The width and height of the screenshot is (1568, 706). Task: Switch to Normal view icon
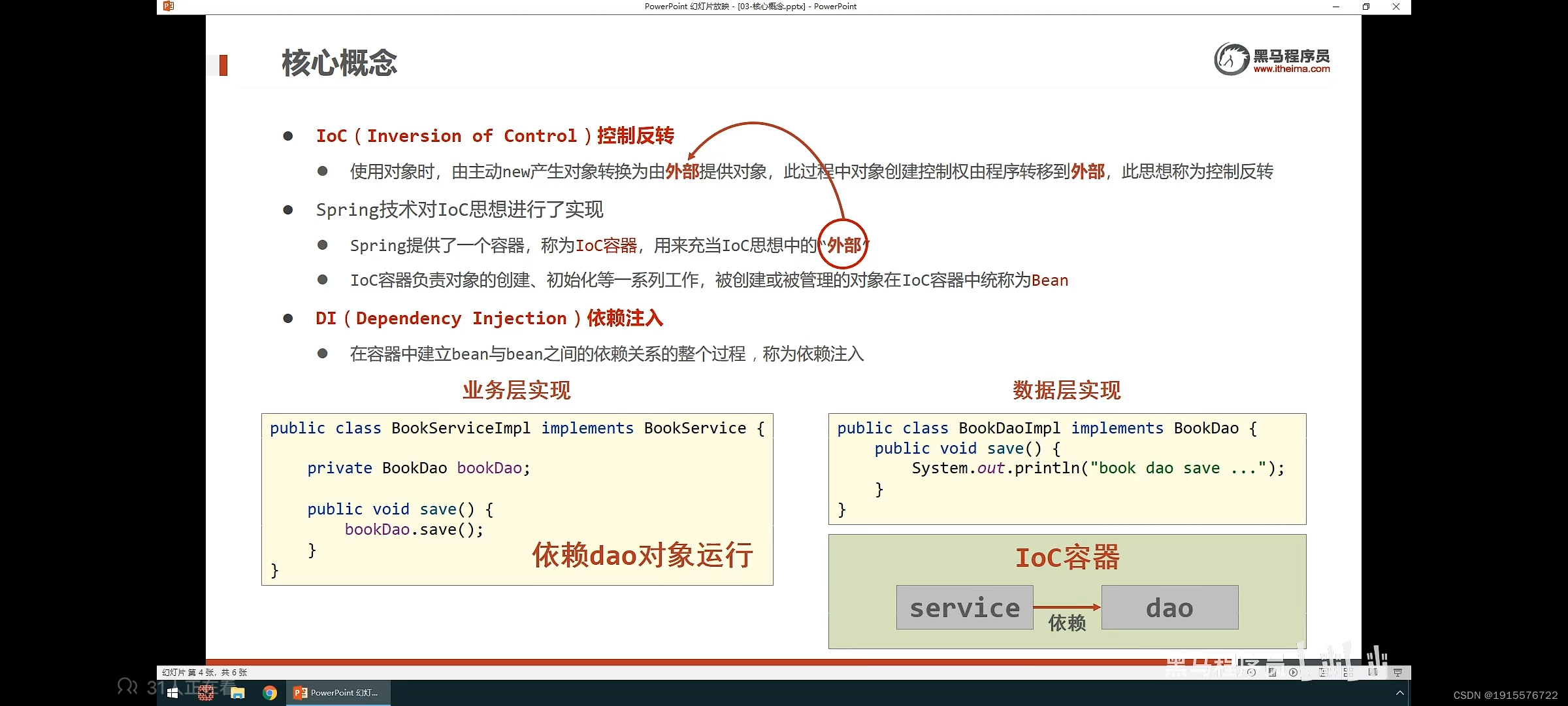point(1324,672)
